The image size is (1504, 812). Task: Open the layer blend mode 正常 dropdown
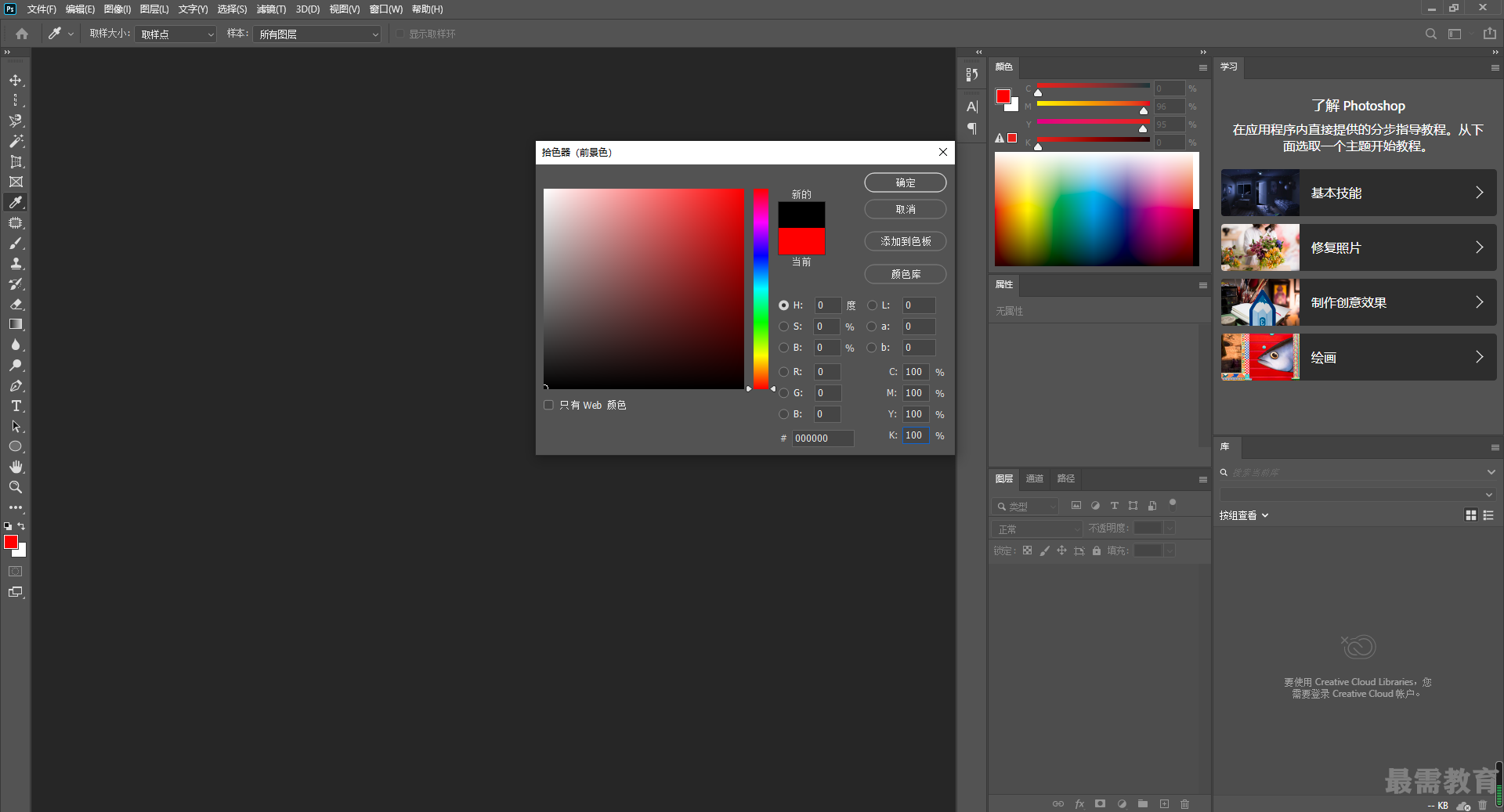1037,529
